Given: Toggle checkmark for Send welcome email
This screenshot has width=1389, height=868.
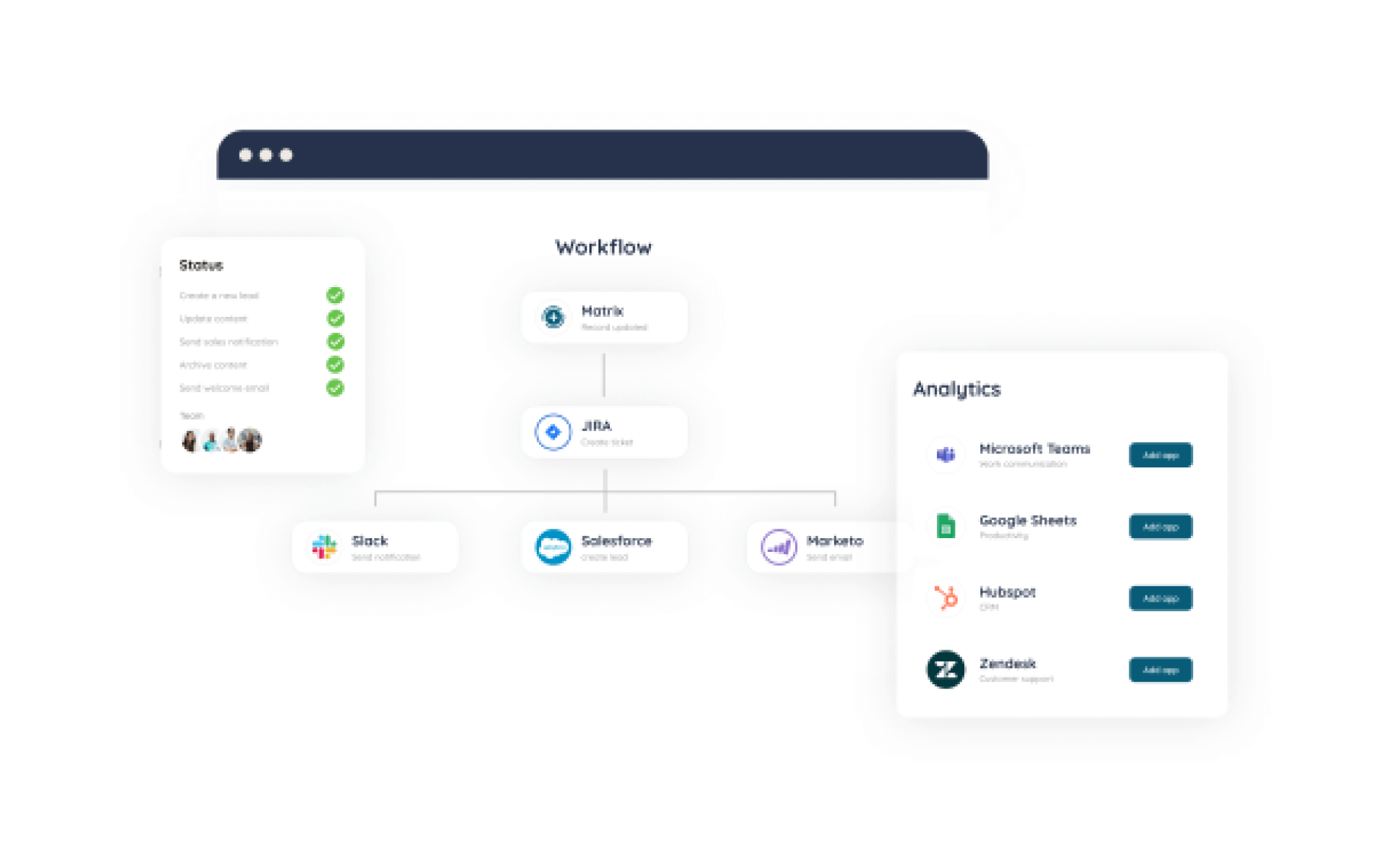Looking at the screenshot, I should pyautogui.click(x=335, y=388).
